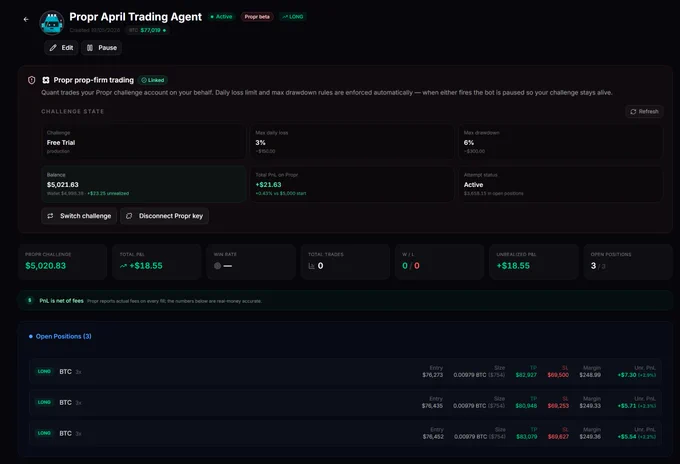This screenshot has height=464, width=680.
Task: Click the margin value $249.36
Action: coord(590,437)
